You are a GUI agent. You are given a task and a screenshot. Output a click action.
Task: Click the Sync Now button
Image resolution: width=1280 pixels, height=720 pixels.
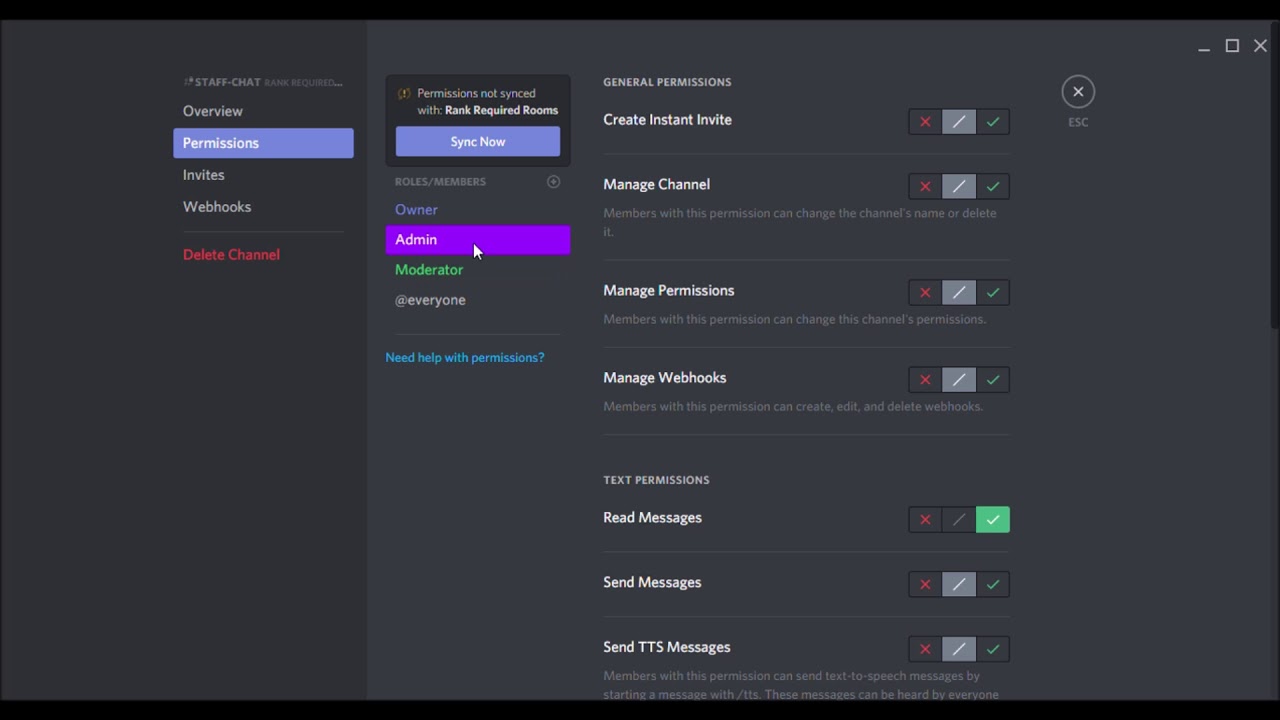pyautogui.click(x=478, y=142)
